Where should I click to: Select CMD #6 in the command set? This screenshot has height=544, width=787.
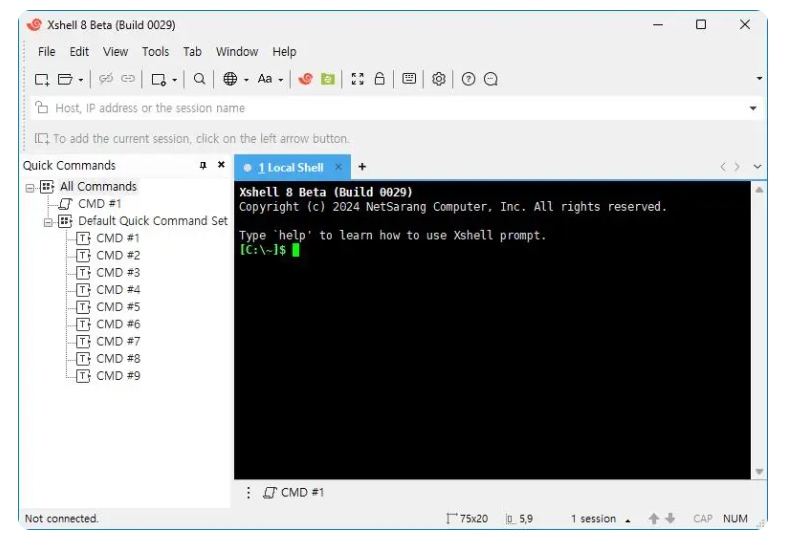click(118, 324)
